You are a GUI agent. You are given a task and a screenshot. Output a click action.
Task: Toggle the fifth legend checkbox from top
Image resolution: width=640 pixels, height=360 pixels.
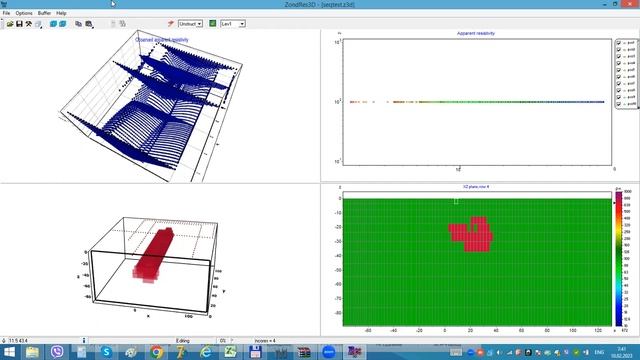click(619, 70)
